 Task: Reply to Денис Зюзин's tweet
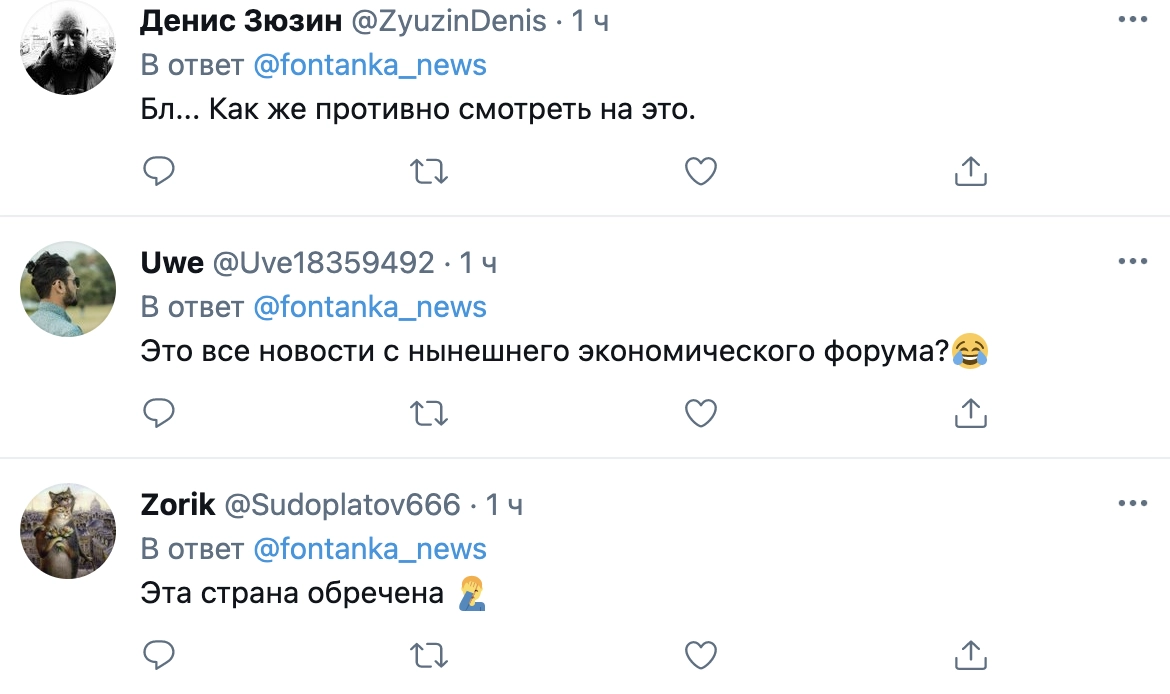159,171
